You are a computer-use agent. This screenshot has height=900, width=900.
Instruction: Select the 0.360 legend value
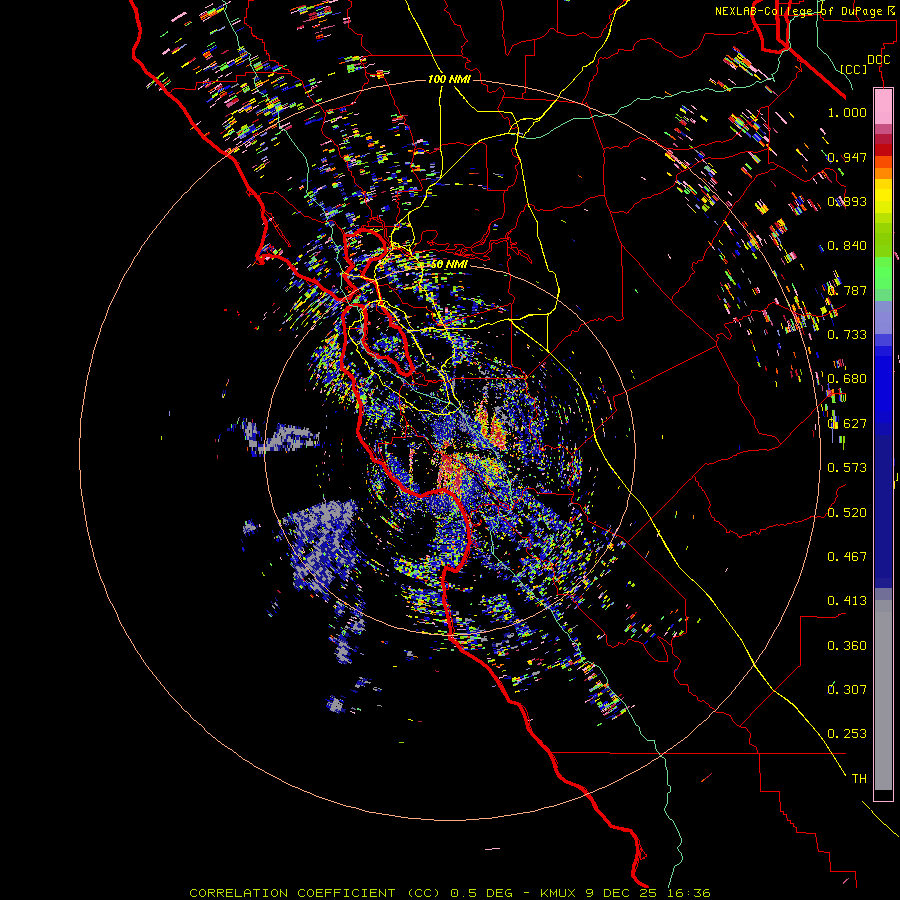[x=847, y=645]
